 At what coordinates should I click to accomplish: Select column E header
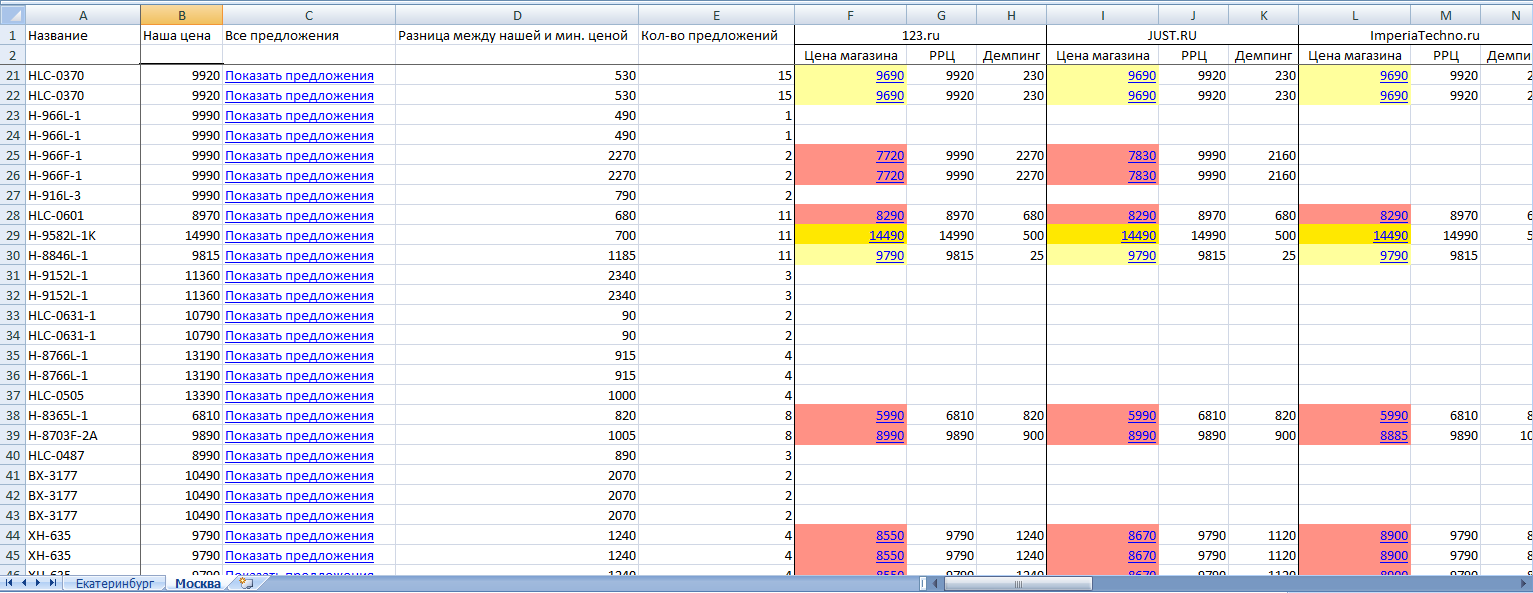(x=716, y=15)
